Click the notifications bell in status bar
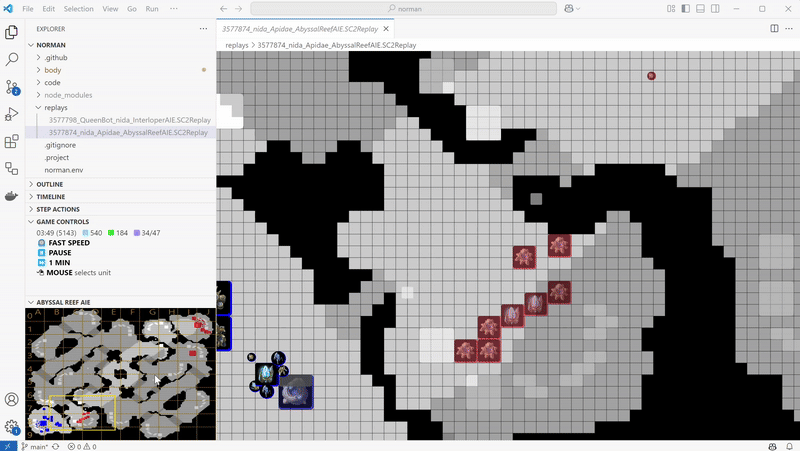Image resolution: width=800 pixels, height=451 pixels. (x=789, y=446)
